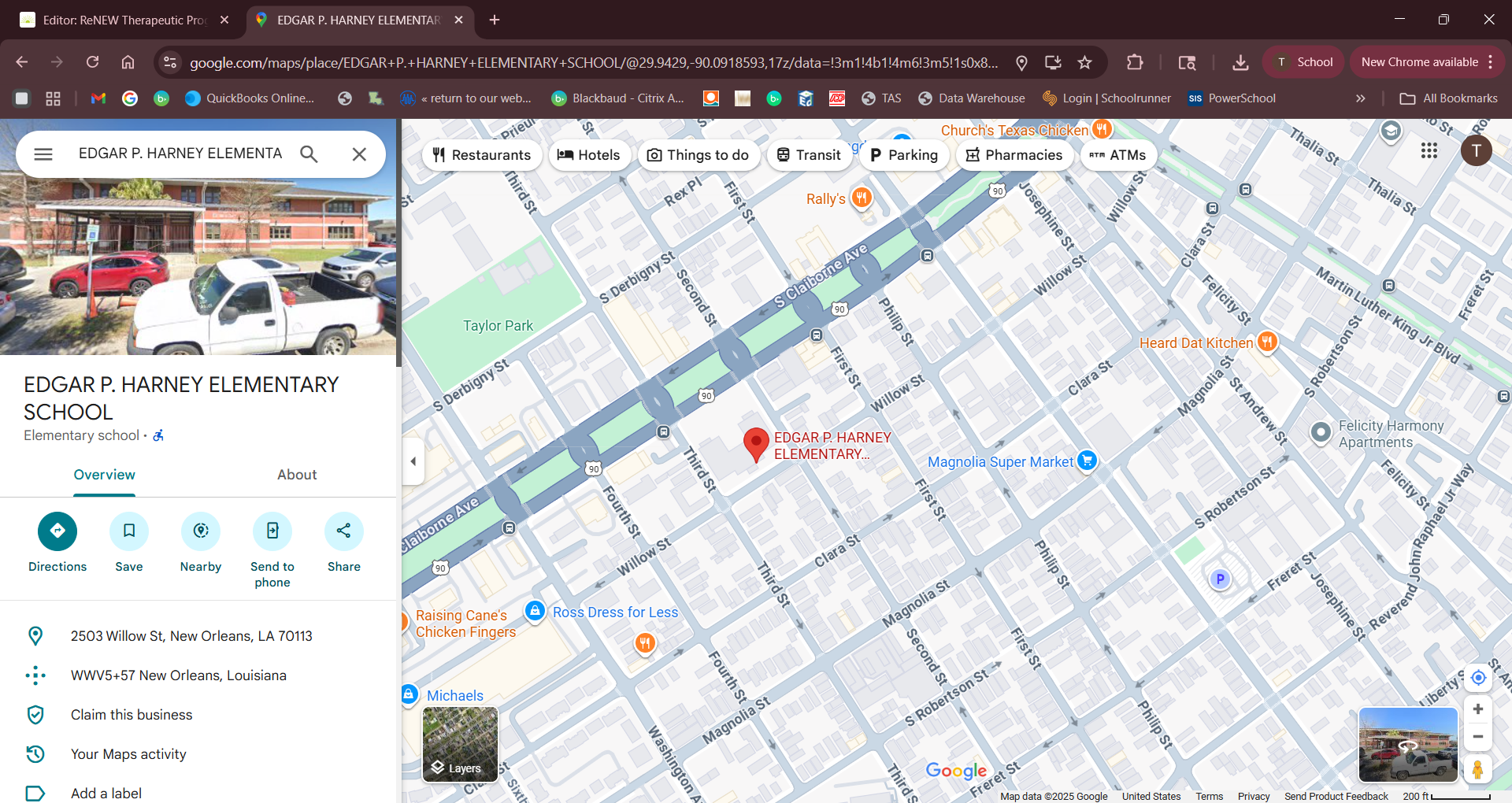
Task: Show Transit options
Action: 810,155
